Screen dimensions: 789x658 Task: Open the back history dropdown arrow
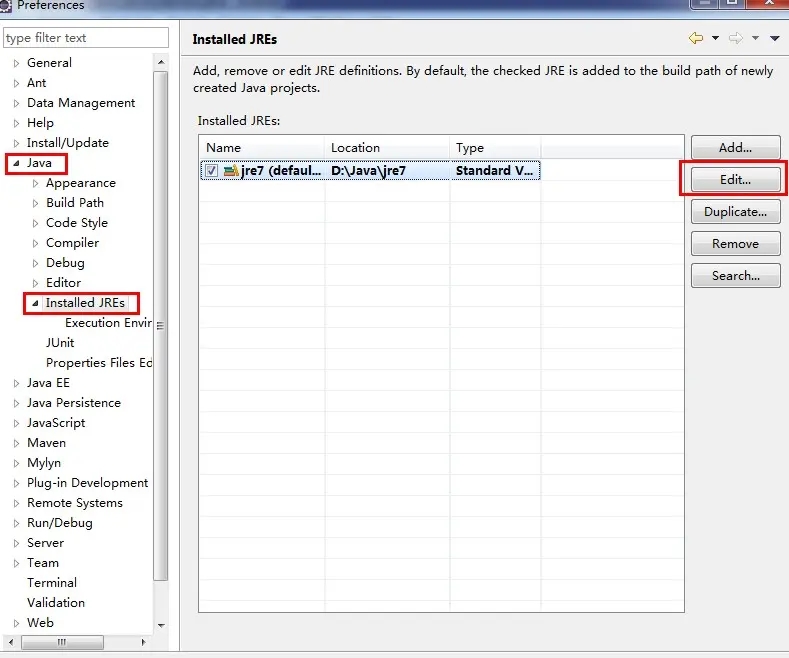pos(714,39)
